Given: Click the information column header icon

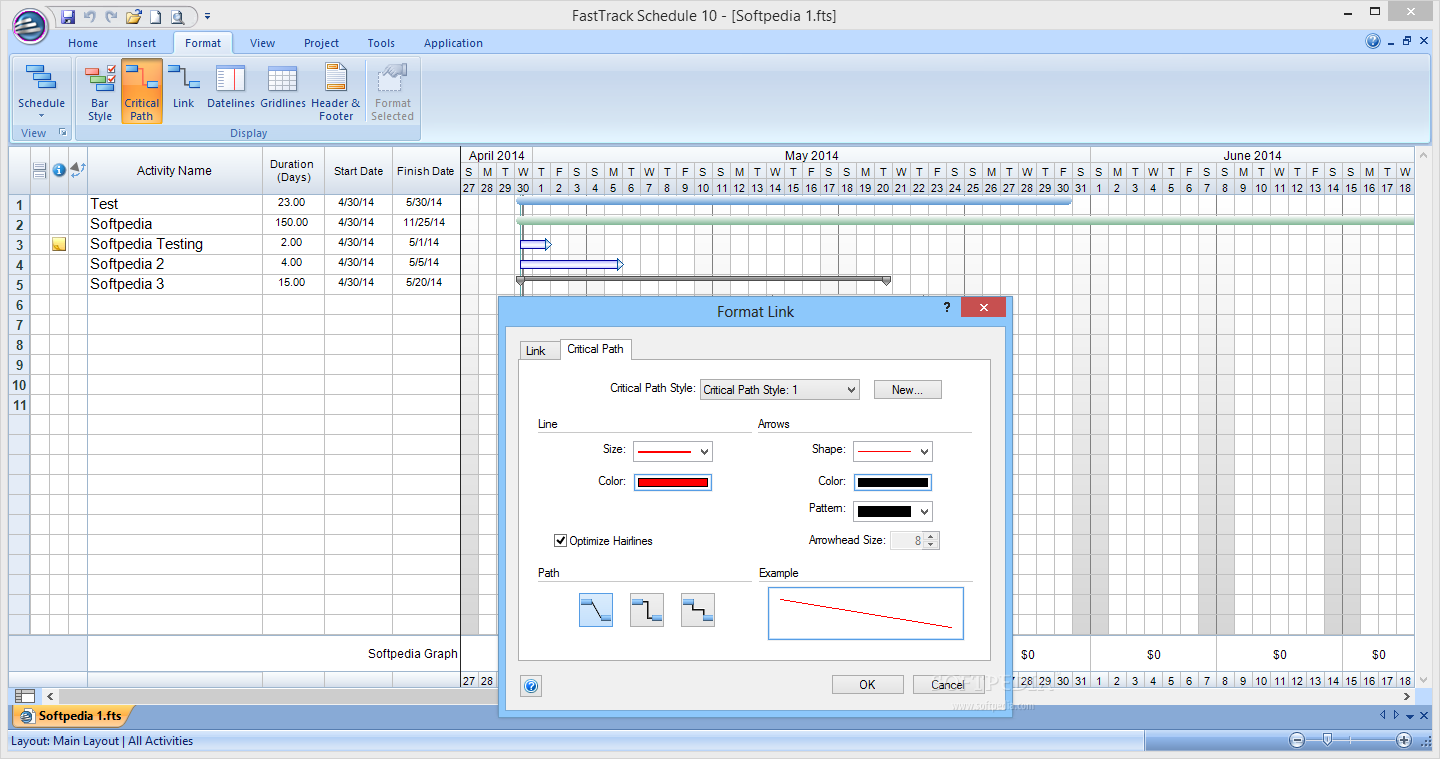Looking at the screenshot, I should 59,170.
